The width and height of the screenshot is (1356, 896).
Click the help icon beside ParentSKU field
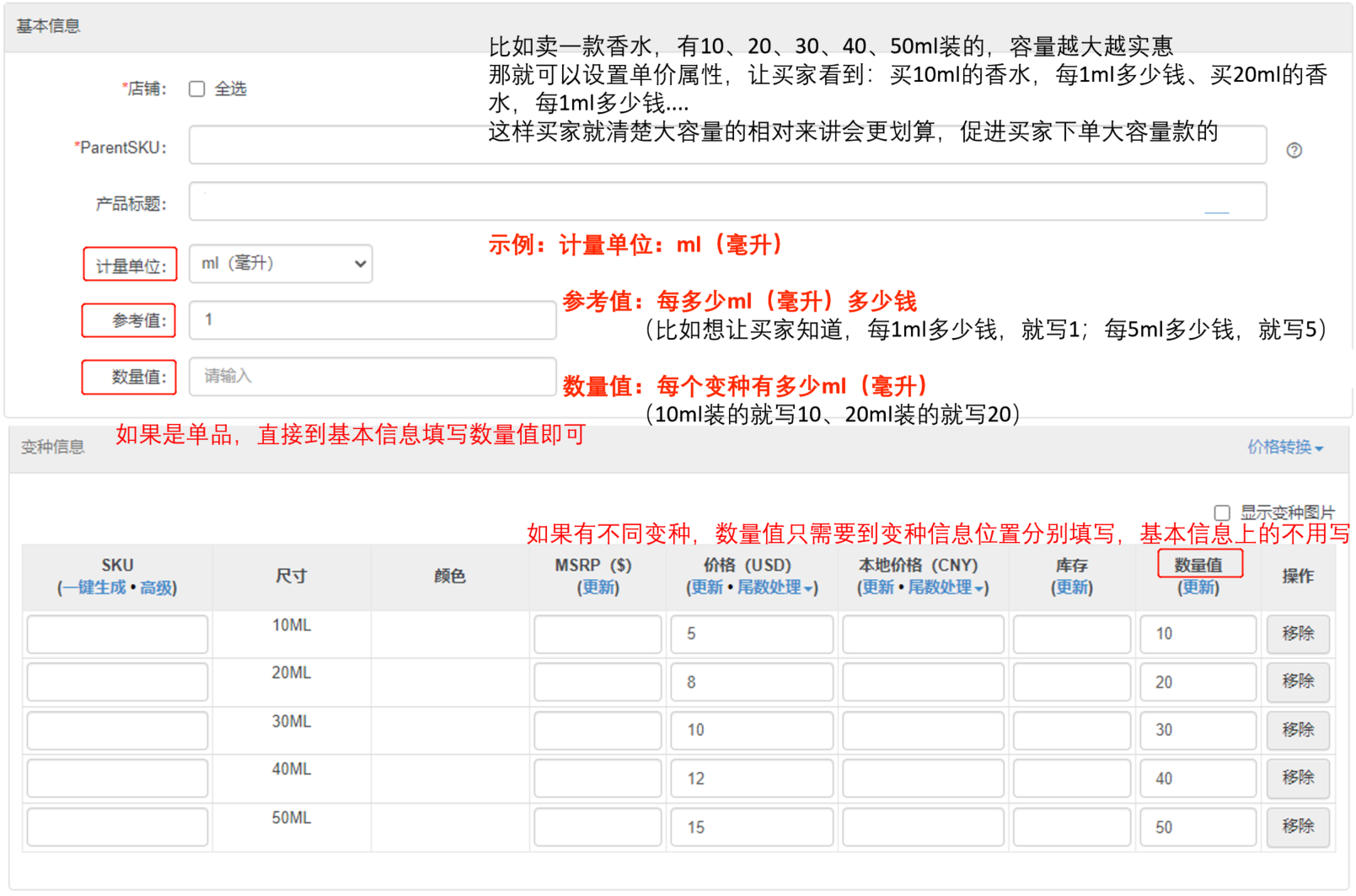pyautogui.click(x=1294, y=150)
